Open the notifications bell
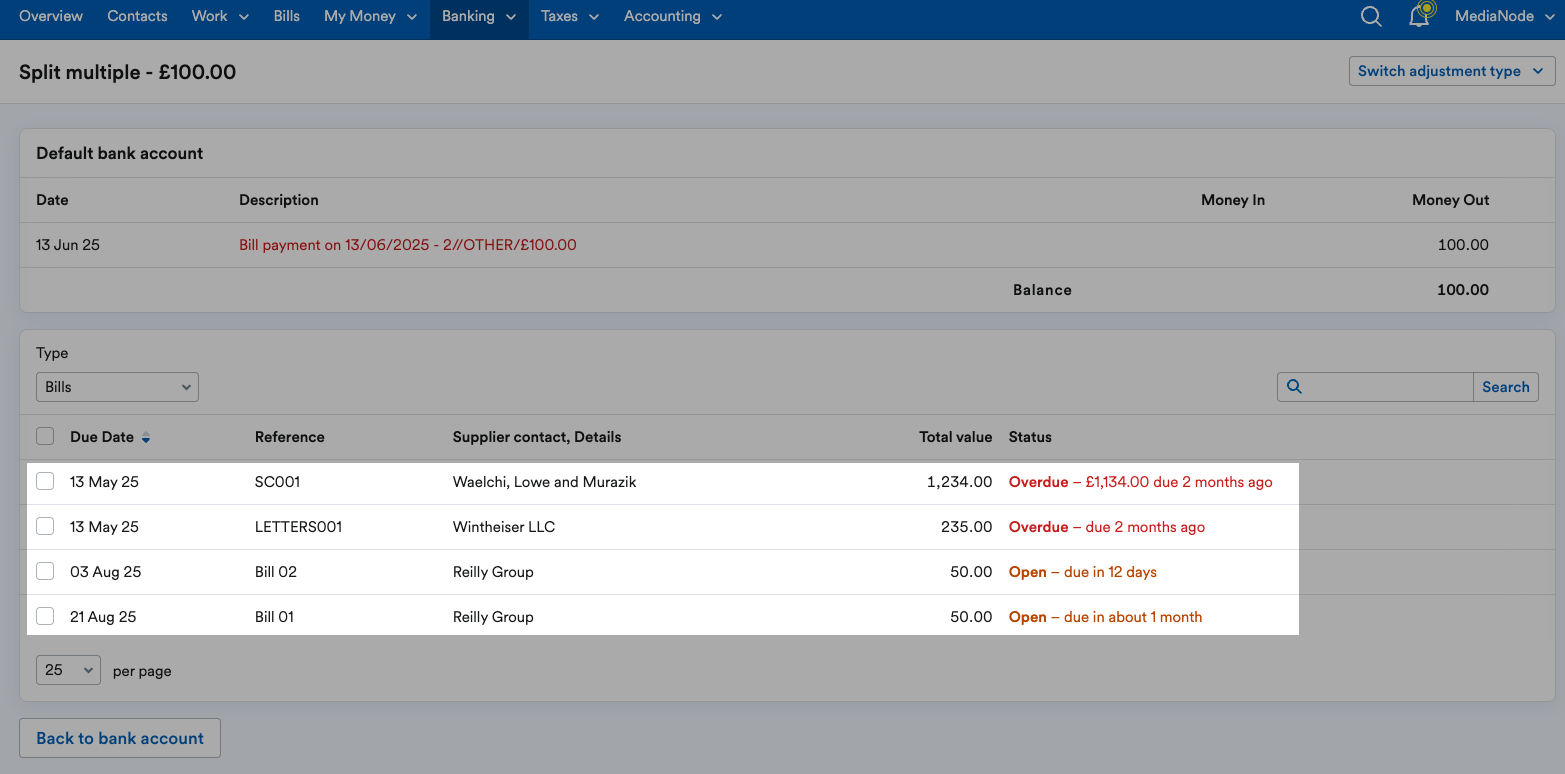The height and width of the screenshot is (774, 1565). coord(1420,15)
